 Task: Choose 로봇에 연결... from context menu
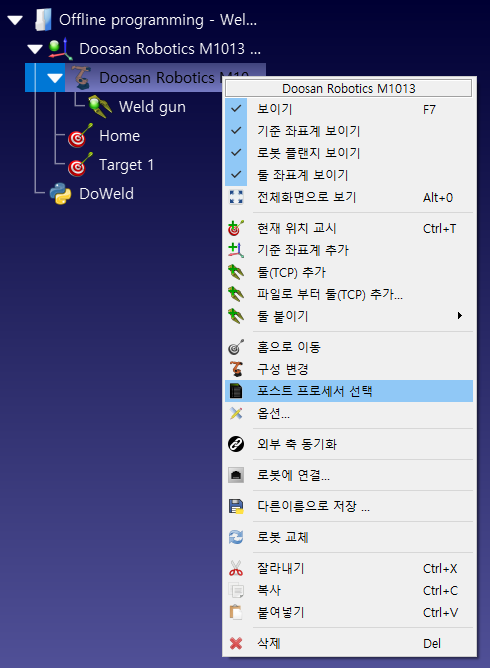coord(349,475)
